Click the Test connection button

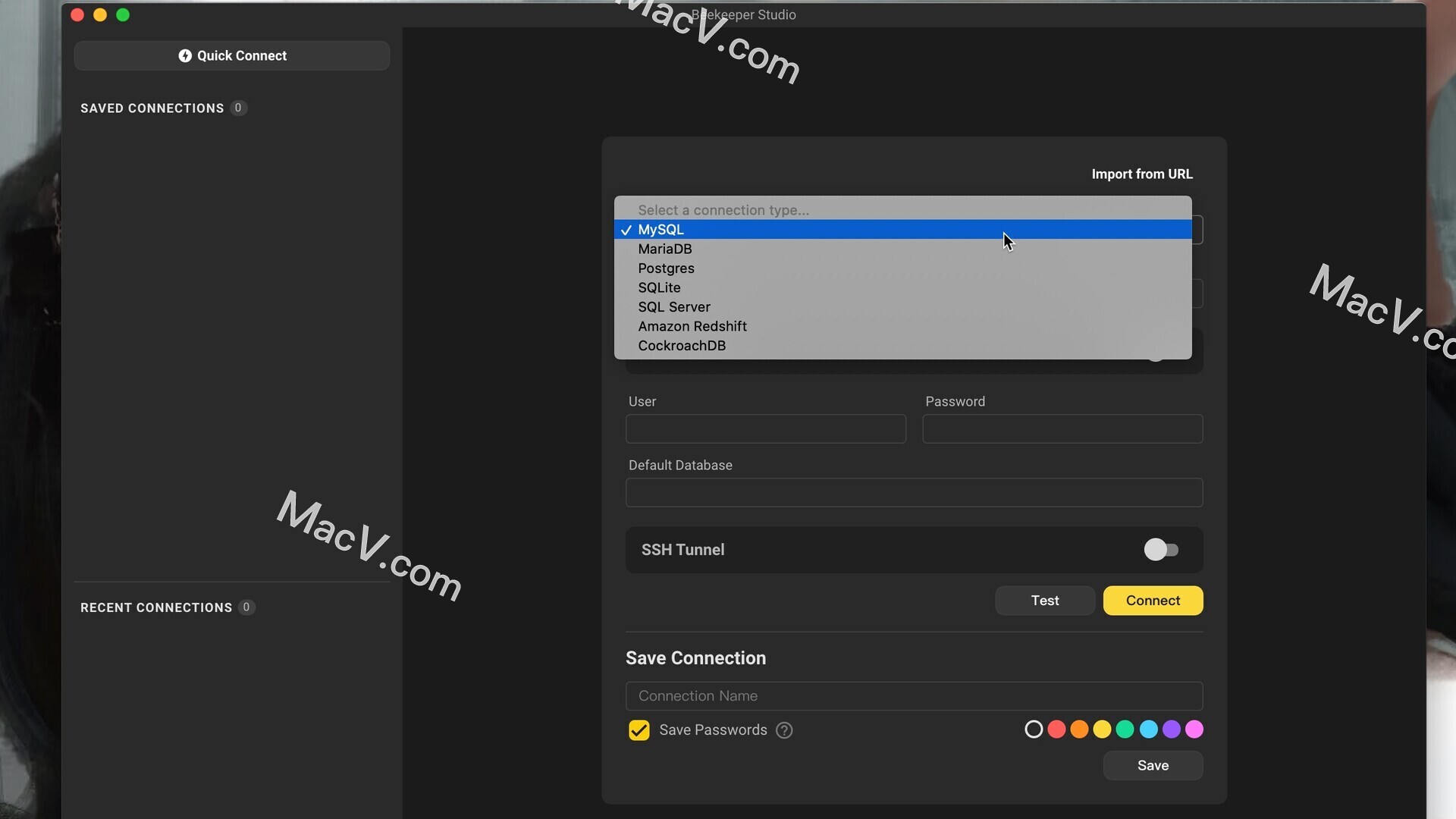point(1045,600)
